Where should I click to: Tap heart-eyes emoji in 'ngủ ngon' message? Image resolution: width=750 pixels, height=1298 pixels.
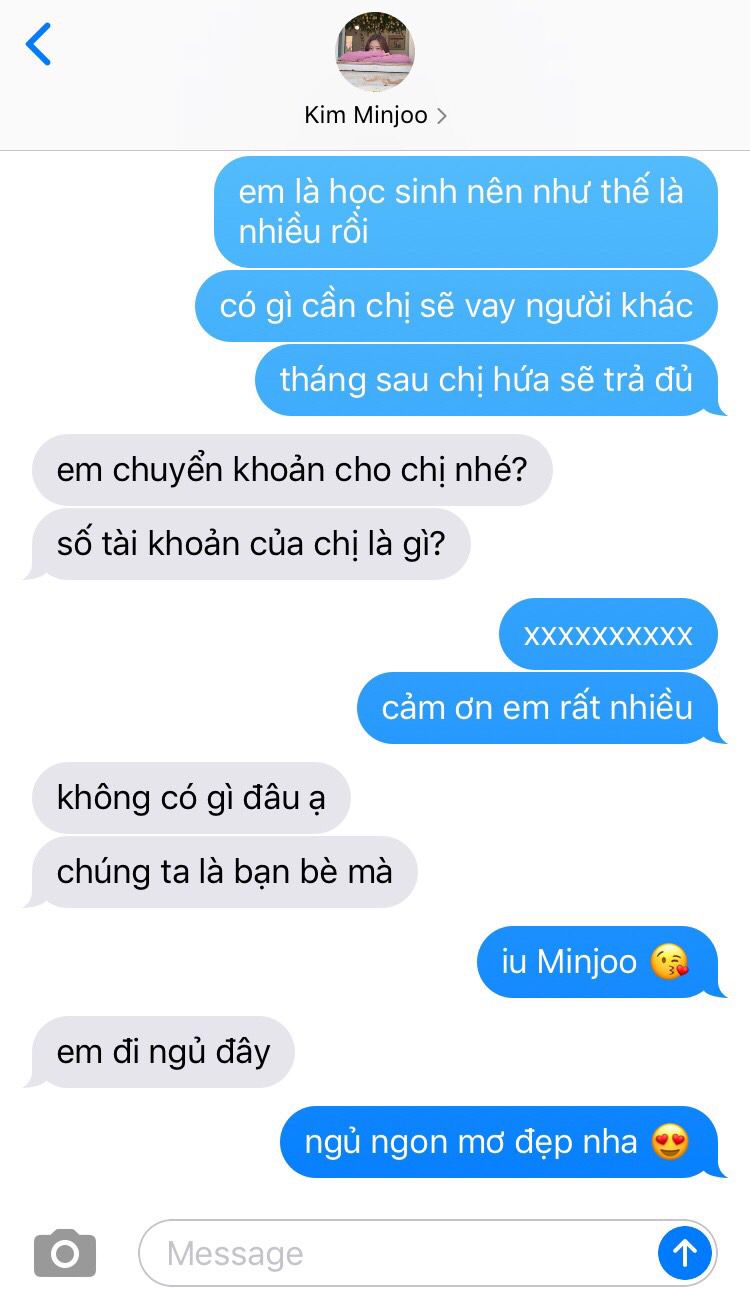point(670,1141)
